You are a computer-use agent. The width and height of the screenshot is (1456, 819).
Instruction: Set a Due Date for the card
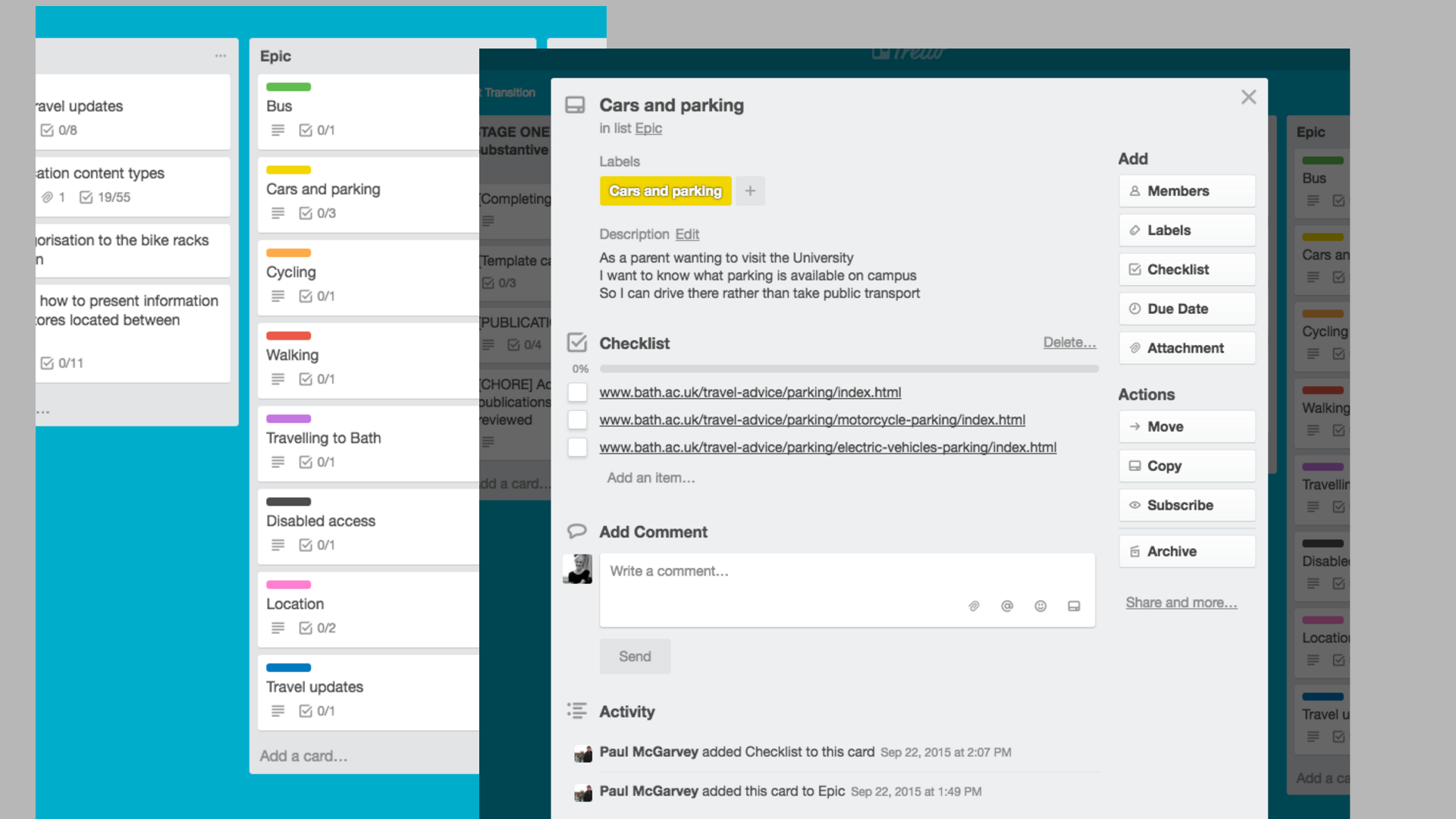(1187, 309)
